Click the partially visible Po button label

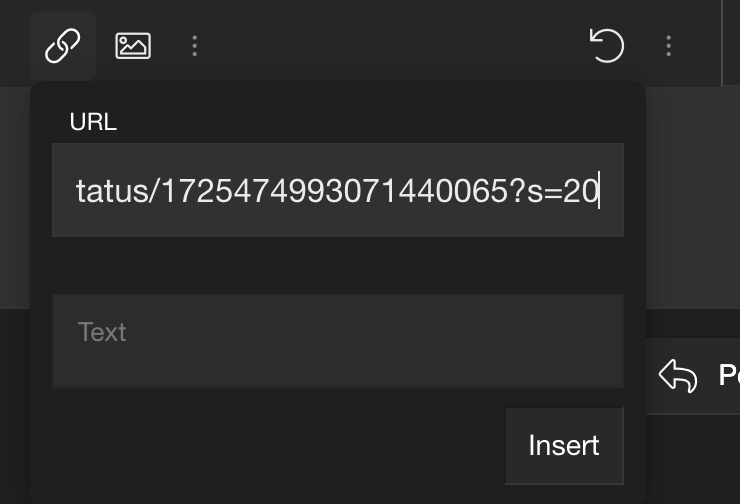click(x=729, y=376)
